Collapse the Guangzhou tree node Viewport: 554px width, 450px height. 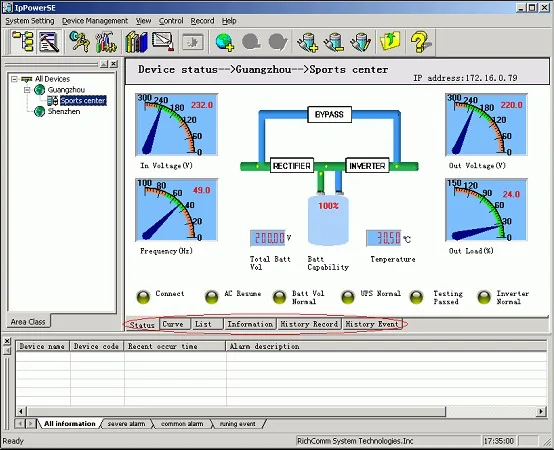coord(27,90)
